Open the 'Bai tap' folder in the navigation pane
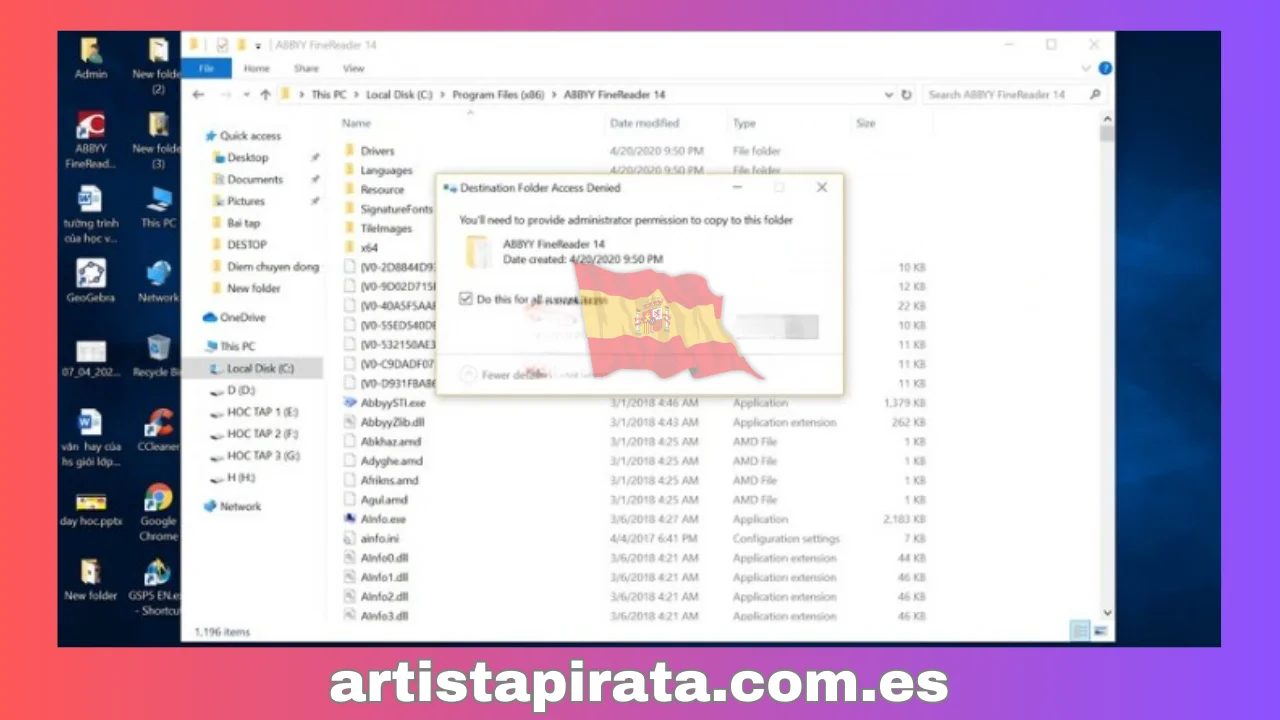Image resolution: width=1280 pixels, height=720 pixels. tap(236, 223)
